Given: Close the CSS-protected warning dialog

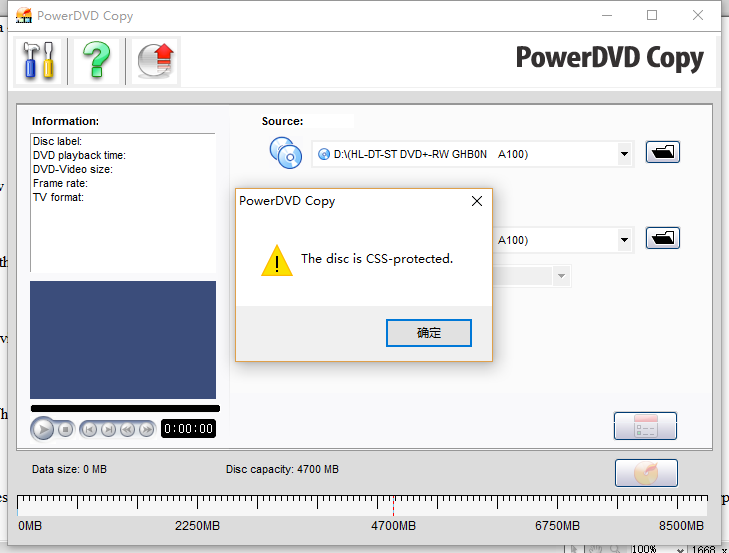Looking at the screenshot, I should pos(477,201).
